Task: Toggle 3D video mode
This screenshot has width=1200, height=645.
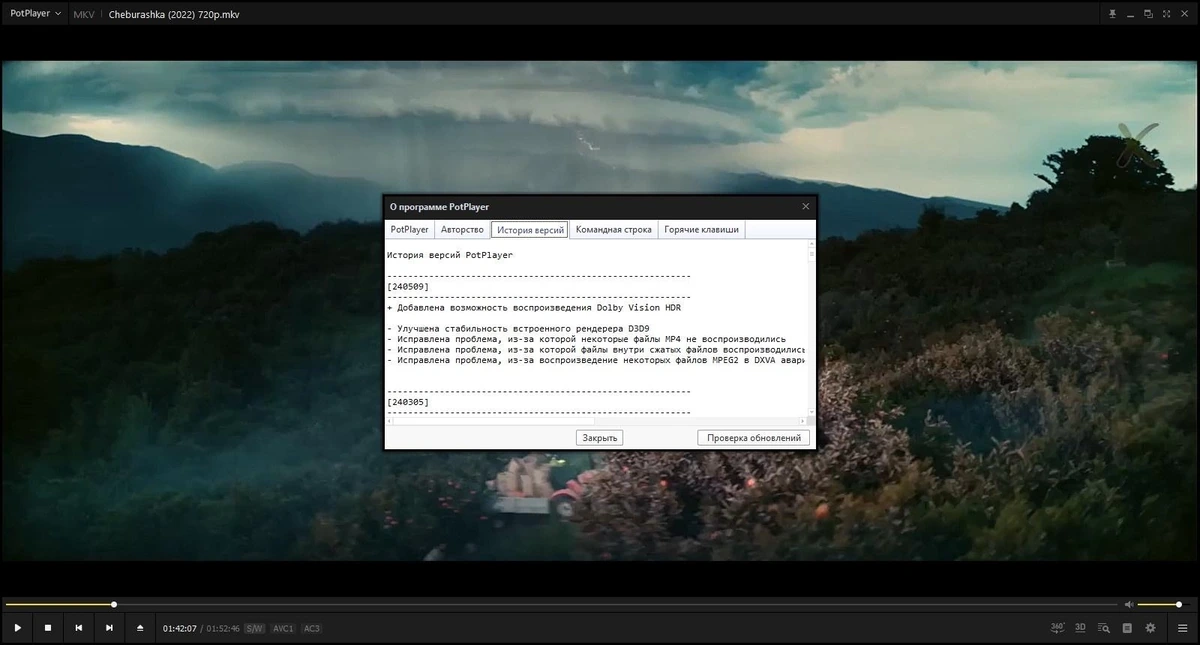Action: 1081,628
